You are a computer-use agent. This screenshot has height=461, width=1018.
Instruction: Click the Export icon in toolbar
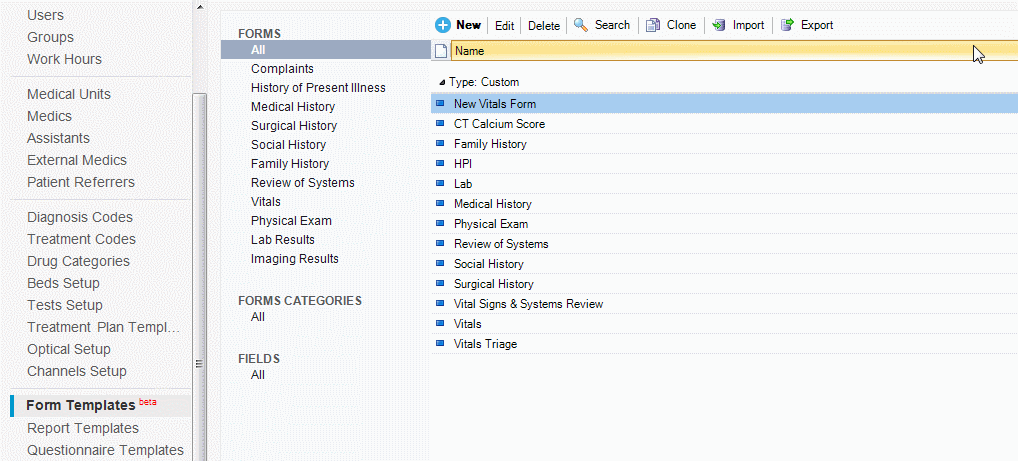787,25
